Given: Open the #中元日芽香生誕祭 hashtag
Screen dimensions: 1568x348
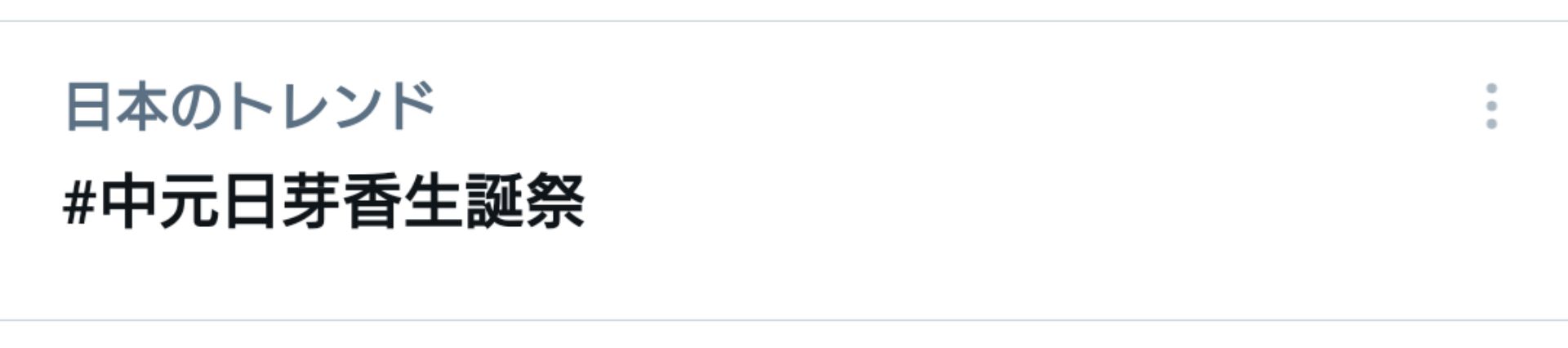Looking at the screenshot, I should coord(324,202).
